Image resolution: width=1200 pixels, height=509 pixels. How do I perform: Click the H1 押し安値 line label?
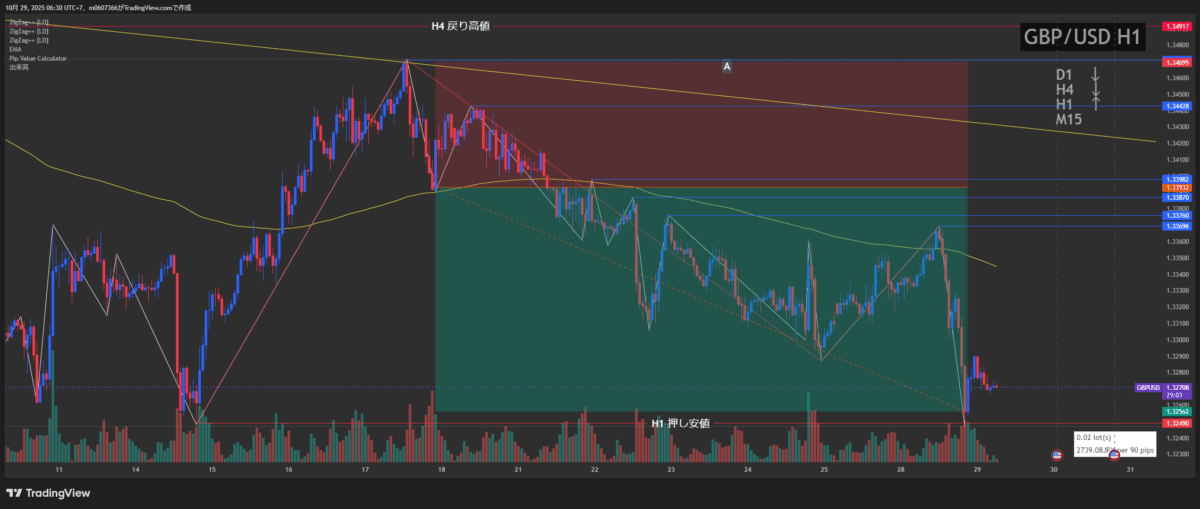coord(680,423)
